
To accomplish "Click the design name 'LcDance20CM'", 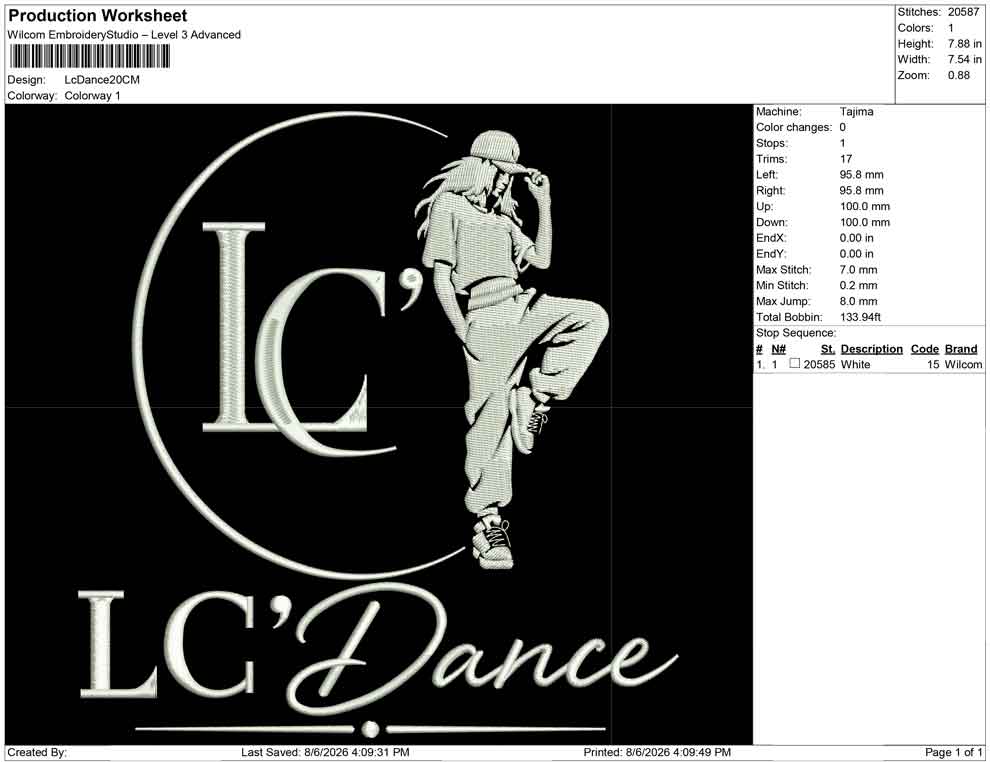I will (x=102, y=80).
